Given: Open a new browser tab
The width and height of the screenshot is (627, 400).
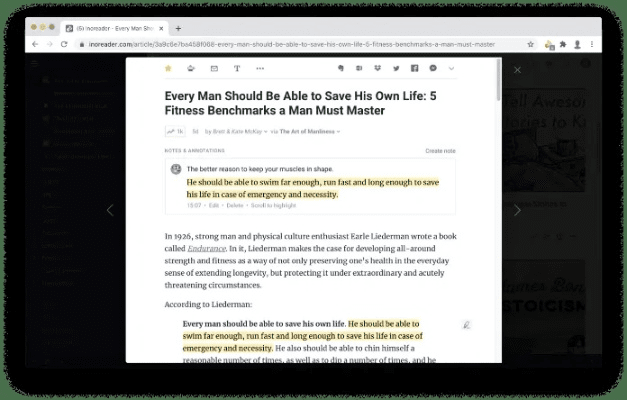Looking at the screenshot, I should pos(178,28).
